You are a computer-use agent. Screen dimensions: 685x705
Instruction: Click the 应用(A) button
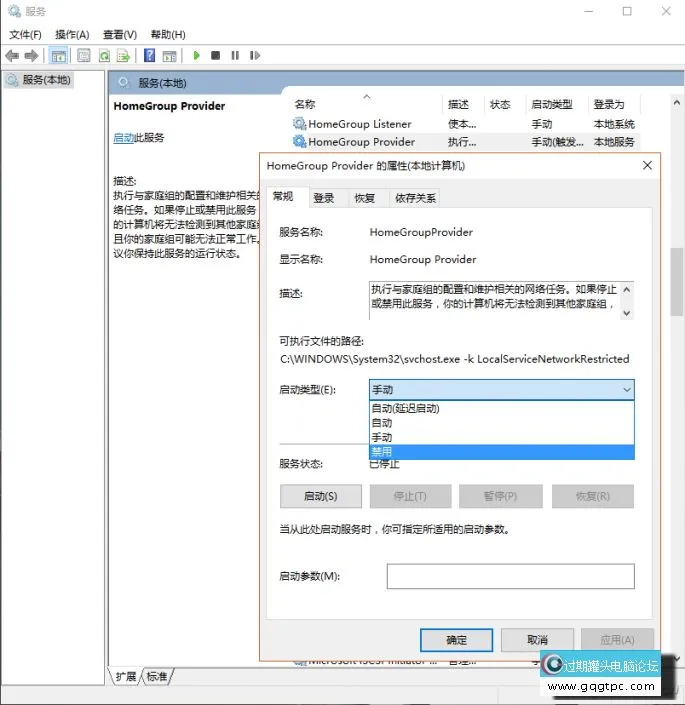tap(617, 640)
